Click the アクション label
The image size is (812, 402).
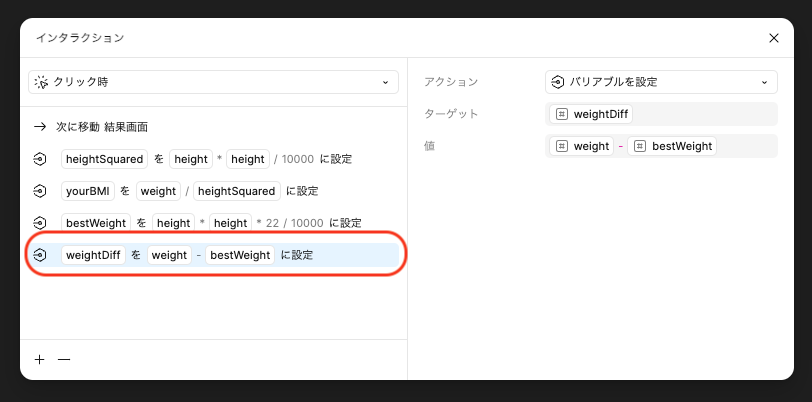[x=451, y=82]
